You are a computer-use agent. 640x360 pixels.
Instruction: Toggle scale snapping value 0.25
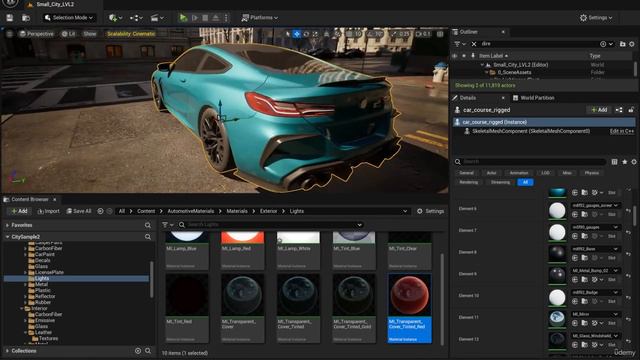(x=400, y=34)
